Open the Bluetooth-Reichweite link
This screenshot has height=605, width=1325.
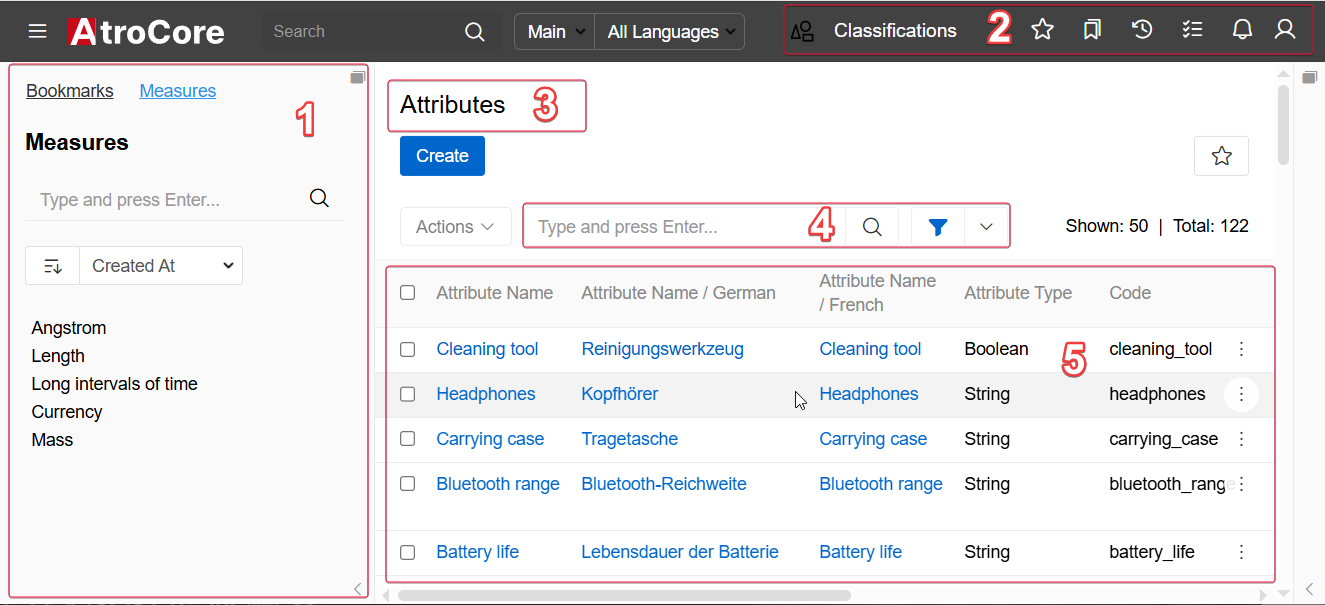click(664, 484)
